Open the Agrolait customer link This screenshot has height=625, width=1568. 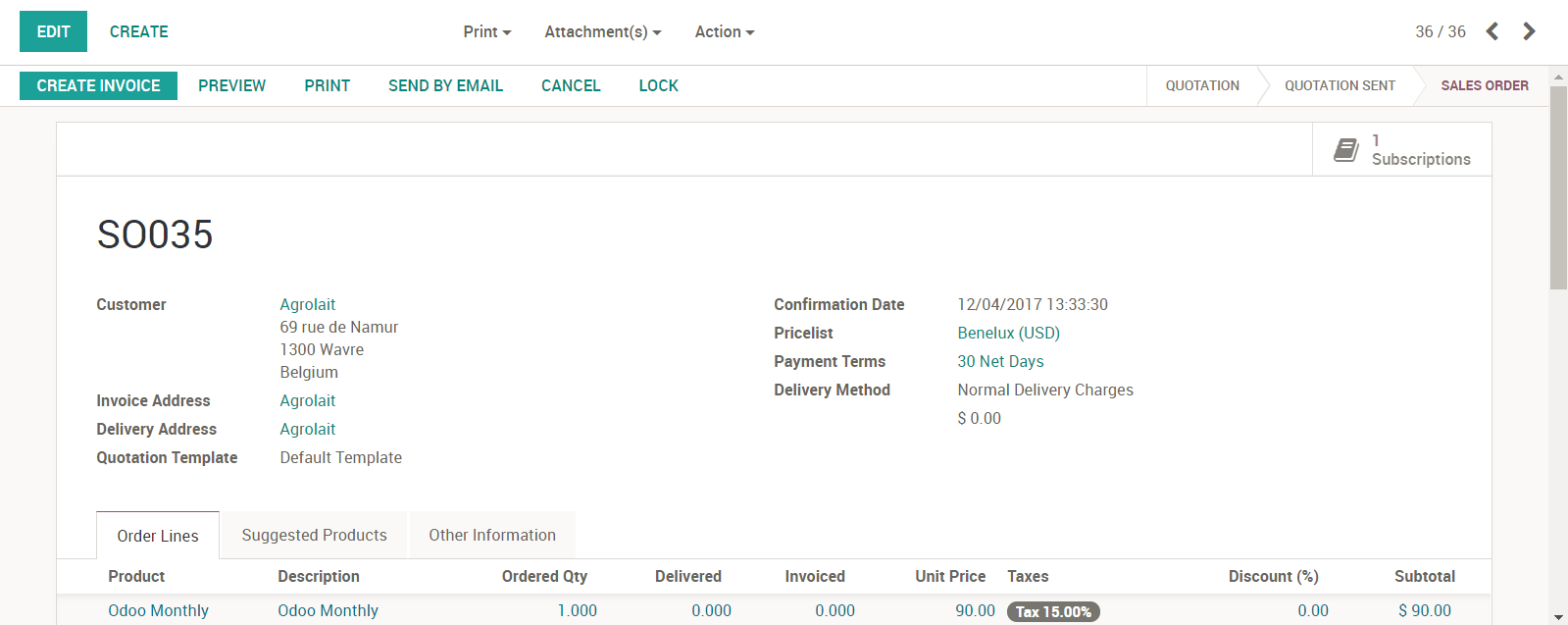click(307, 304)
